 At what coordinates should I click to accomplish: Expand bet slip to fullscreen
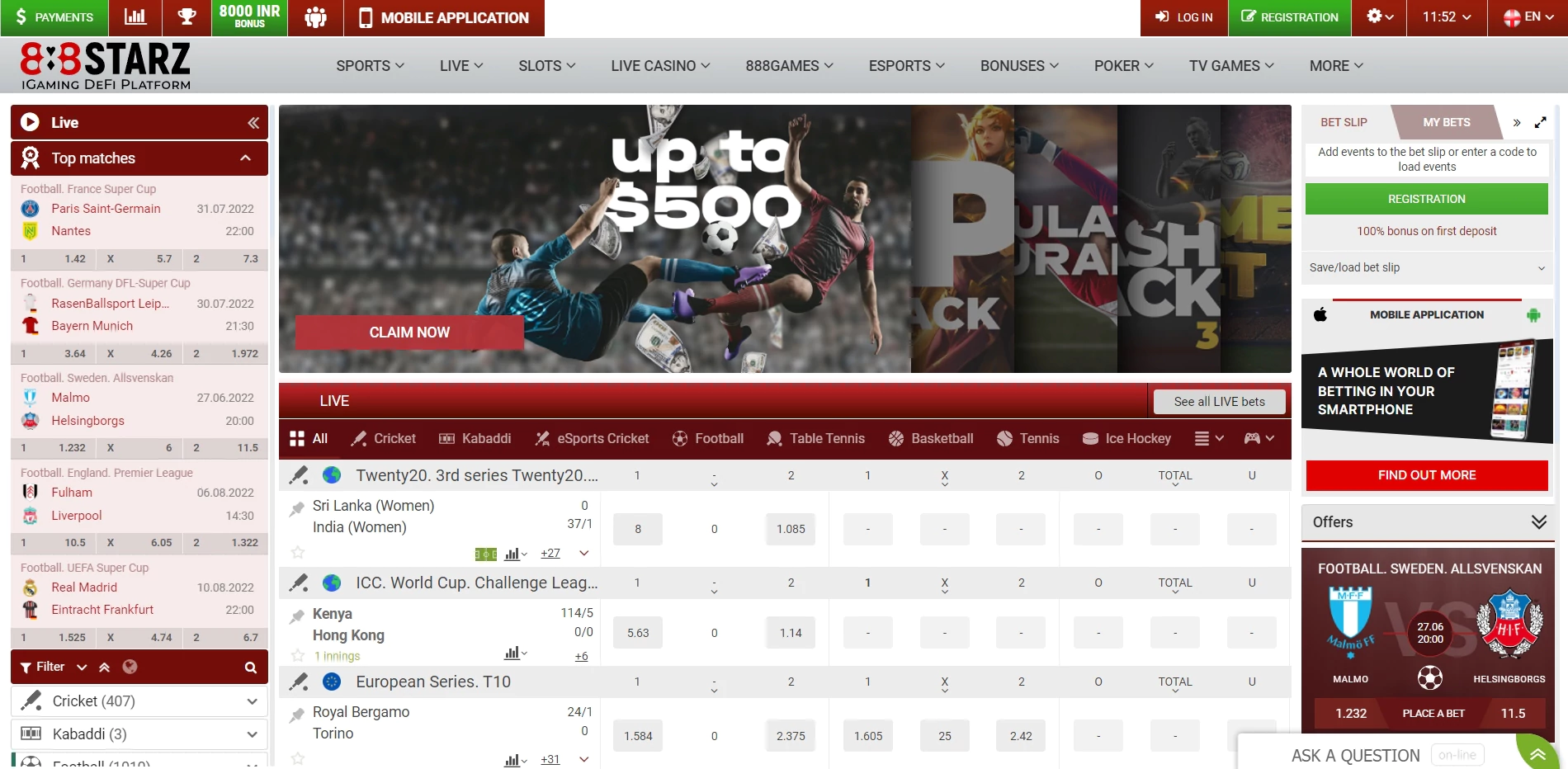(1540, 122)
